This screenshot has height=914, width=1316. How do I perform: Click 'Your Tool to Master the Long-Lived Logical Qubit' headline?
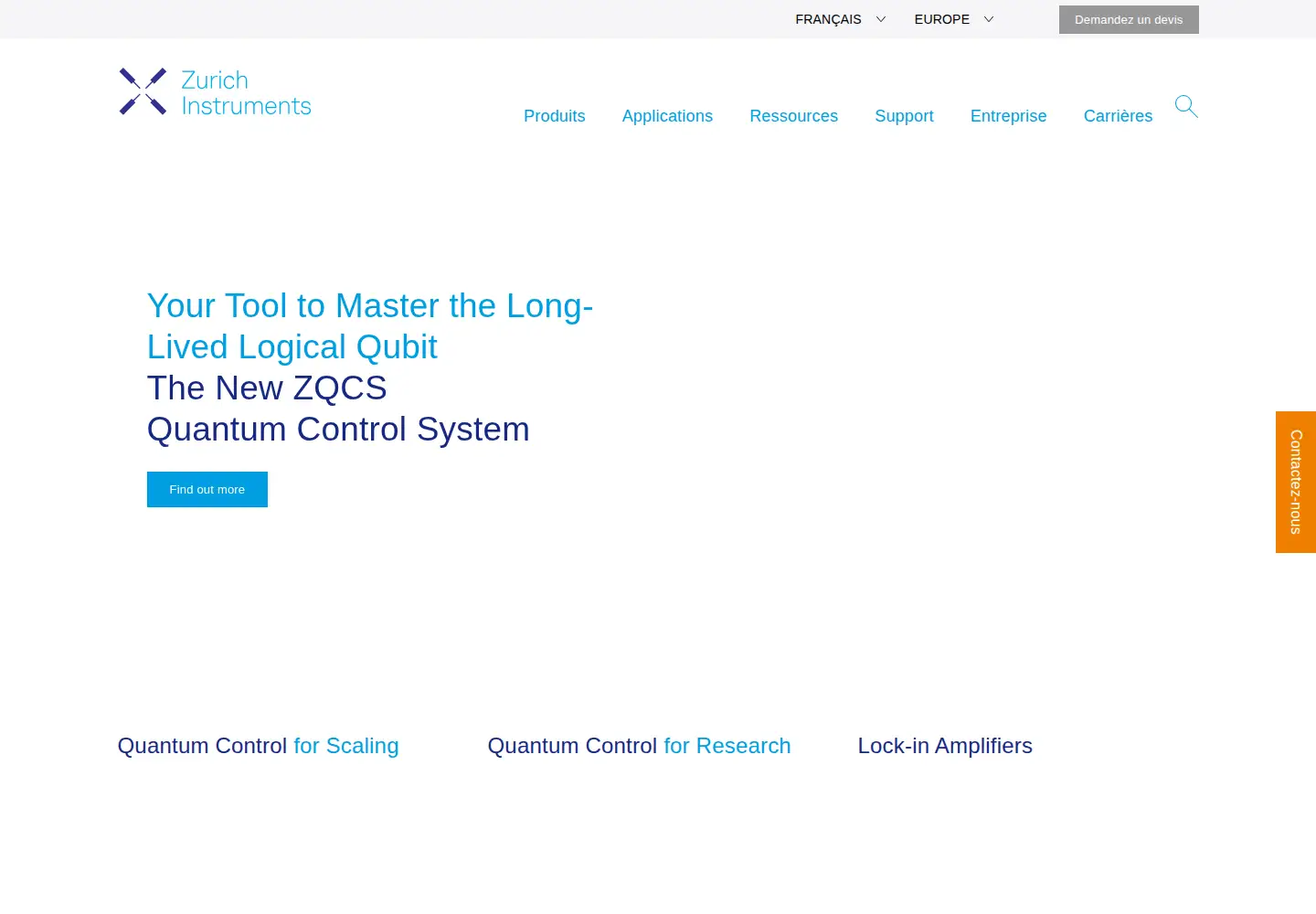click(370, 326)
